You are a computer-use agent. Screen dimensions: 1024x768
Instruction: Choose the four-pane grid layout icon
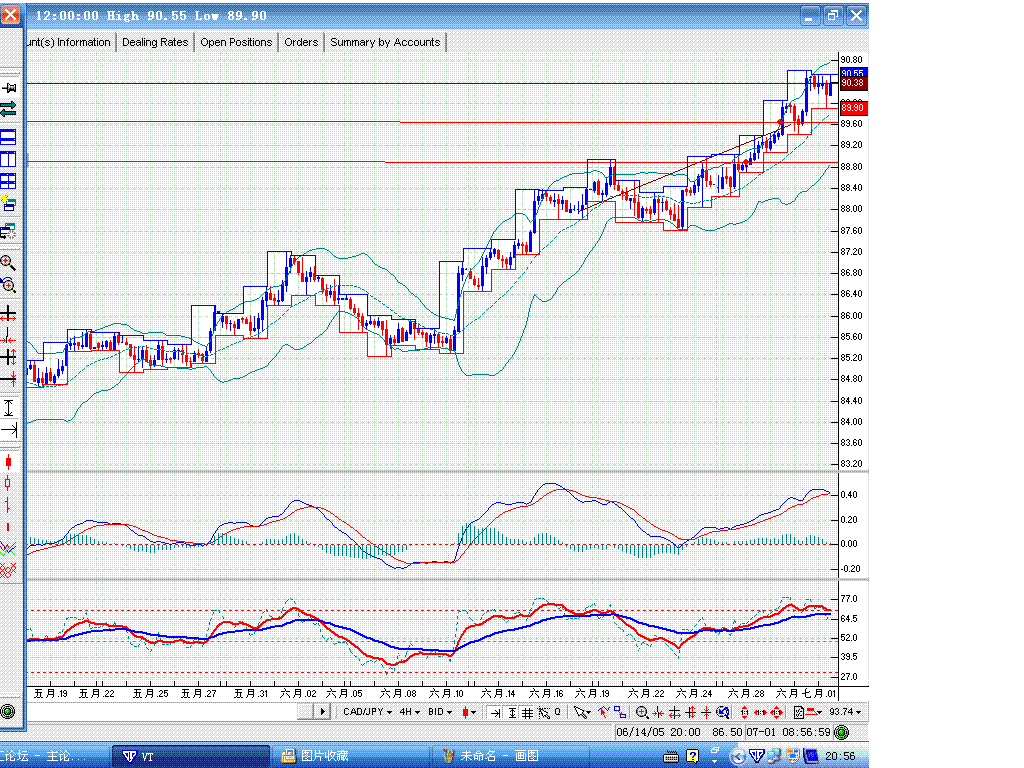tap(8, 181)
